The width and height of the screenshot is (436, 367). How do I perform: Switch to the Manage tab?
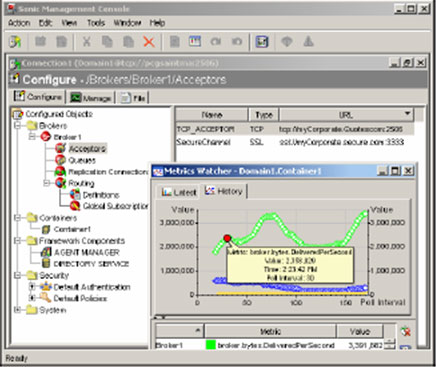90,98
